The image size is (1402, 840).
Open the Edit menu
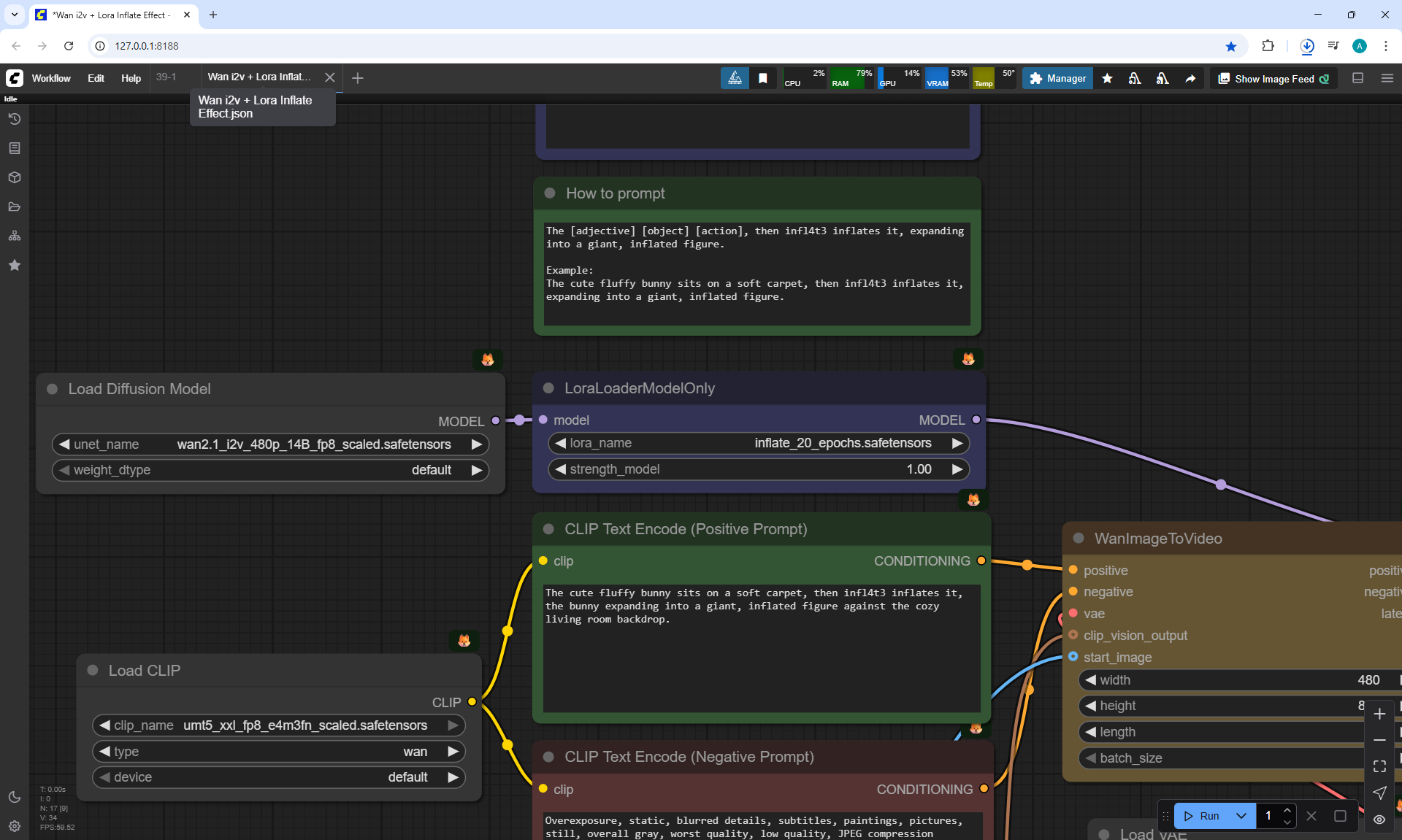[96, 78]
